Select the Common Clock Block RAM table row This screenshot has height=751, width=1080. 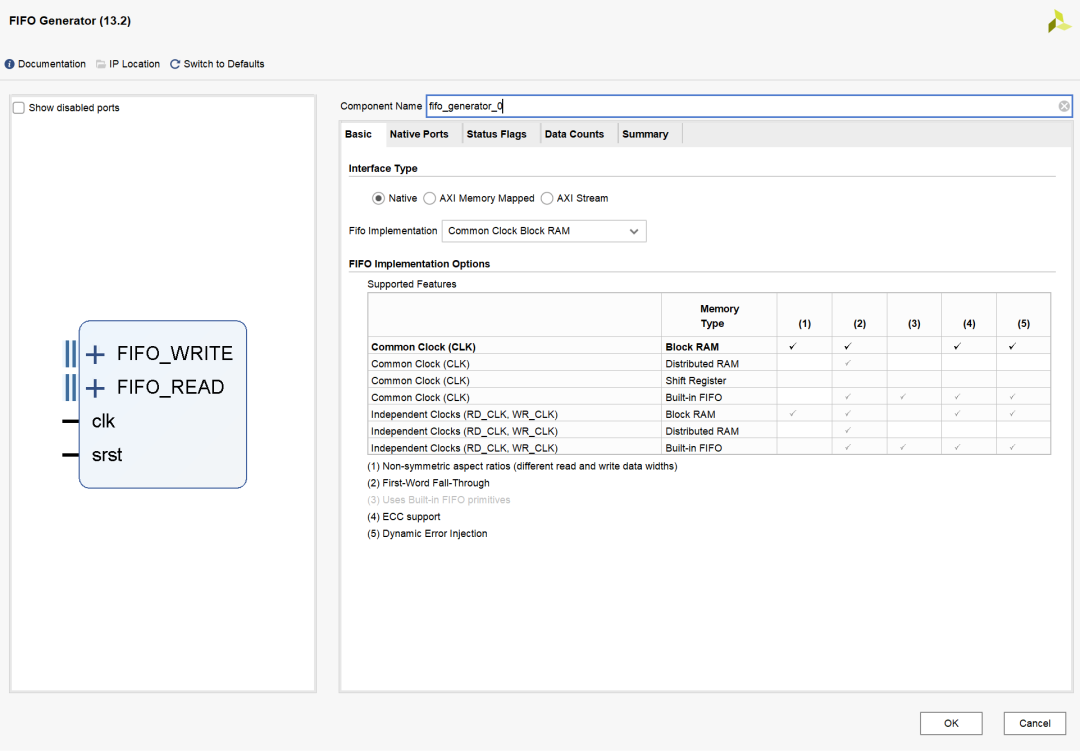(x=709, y=347)
